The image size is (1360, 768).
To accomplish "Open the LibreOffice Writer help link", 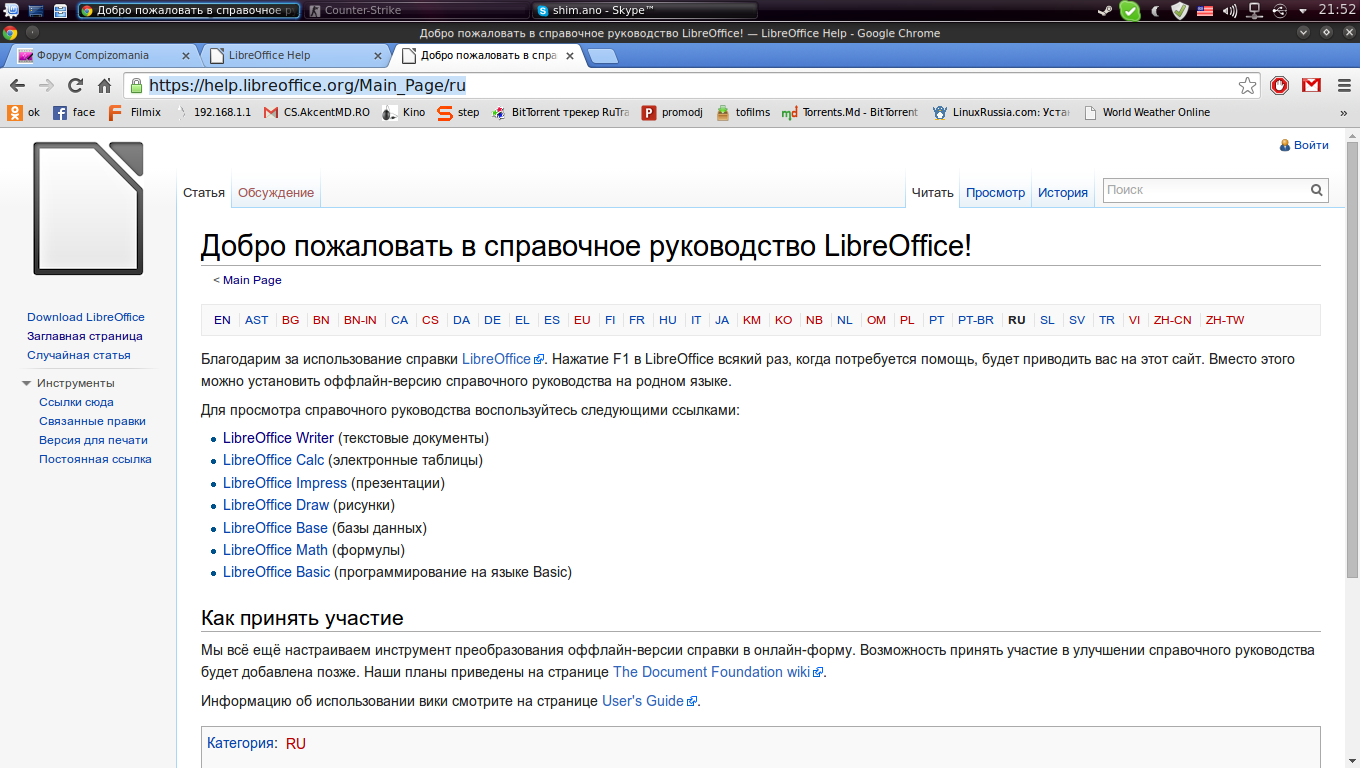I will click(x=278, y=438).
